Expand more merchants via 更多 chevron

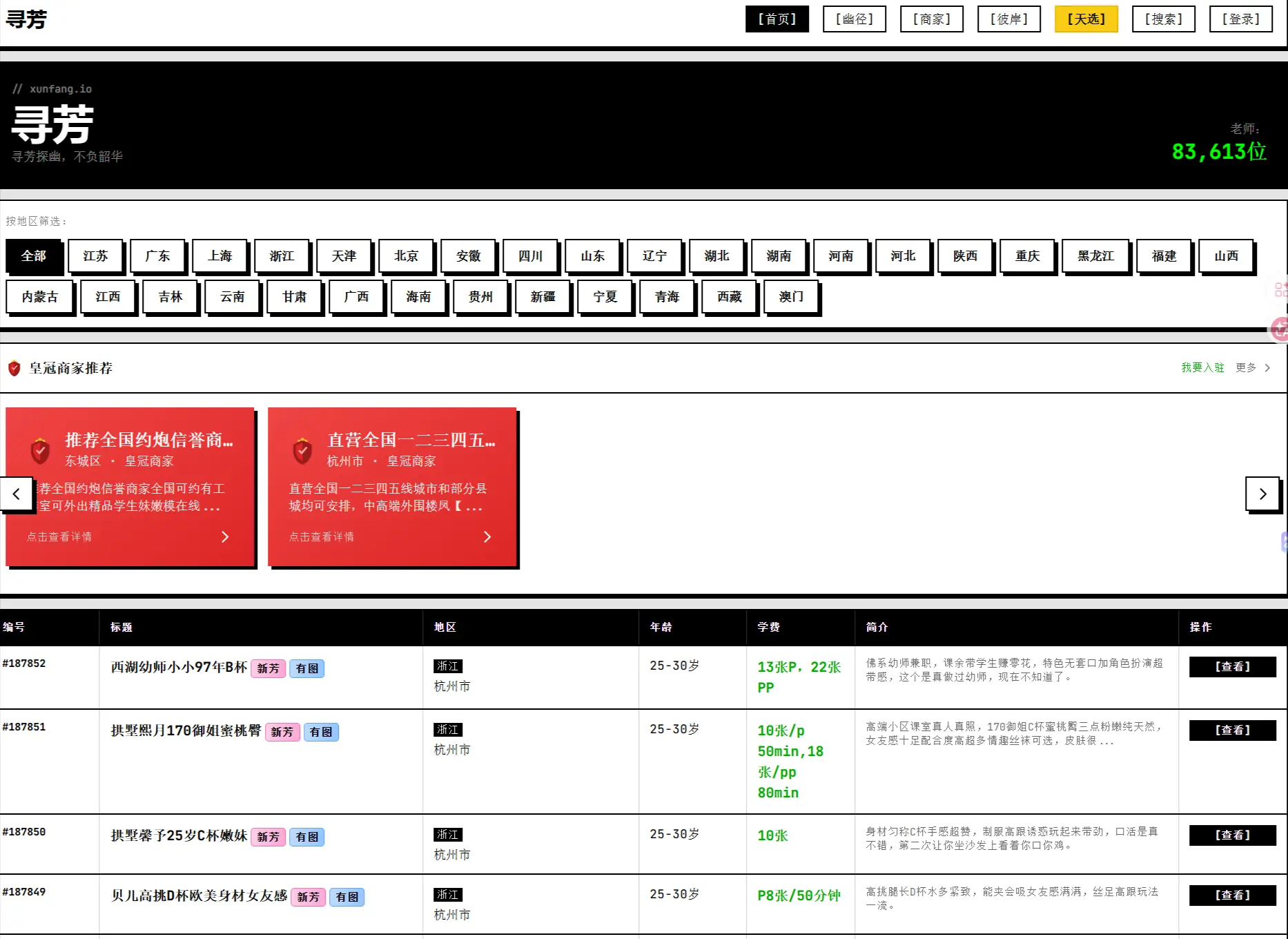click(1267, 368)
